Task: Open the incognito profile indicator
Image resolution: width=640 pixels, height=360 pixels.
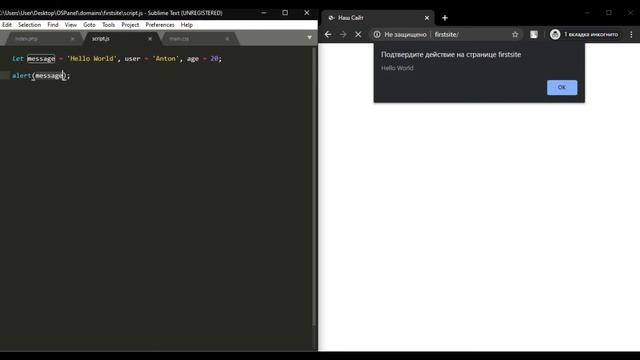Action: [584, 35]
